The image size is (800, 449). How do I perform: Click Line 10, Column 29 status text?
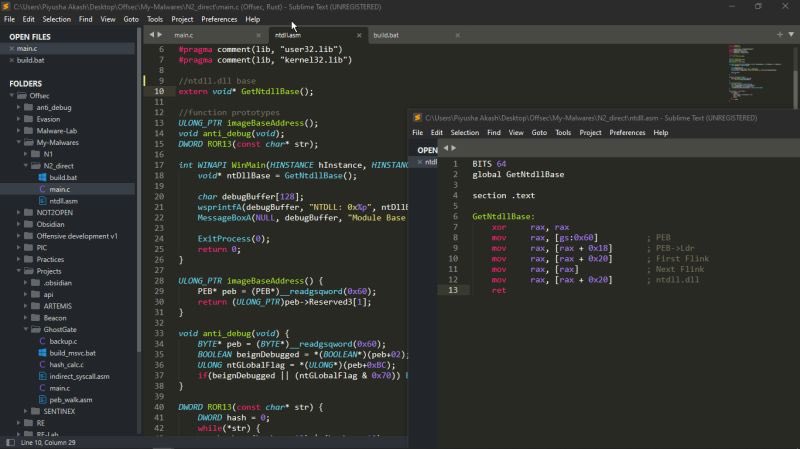[x=48, y=442]
